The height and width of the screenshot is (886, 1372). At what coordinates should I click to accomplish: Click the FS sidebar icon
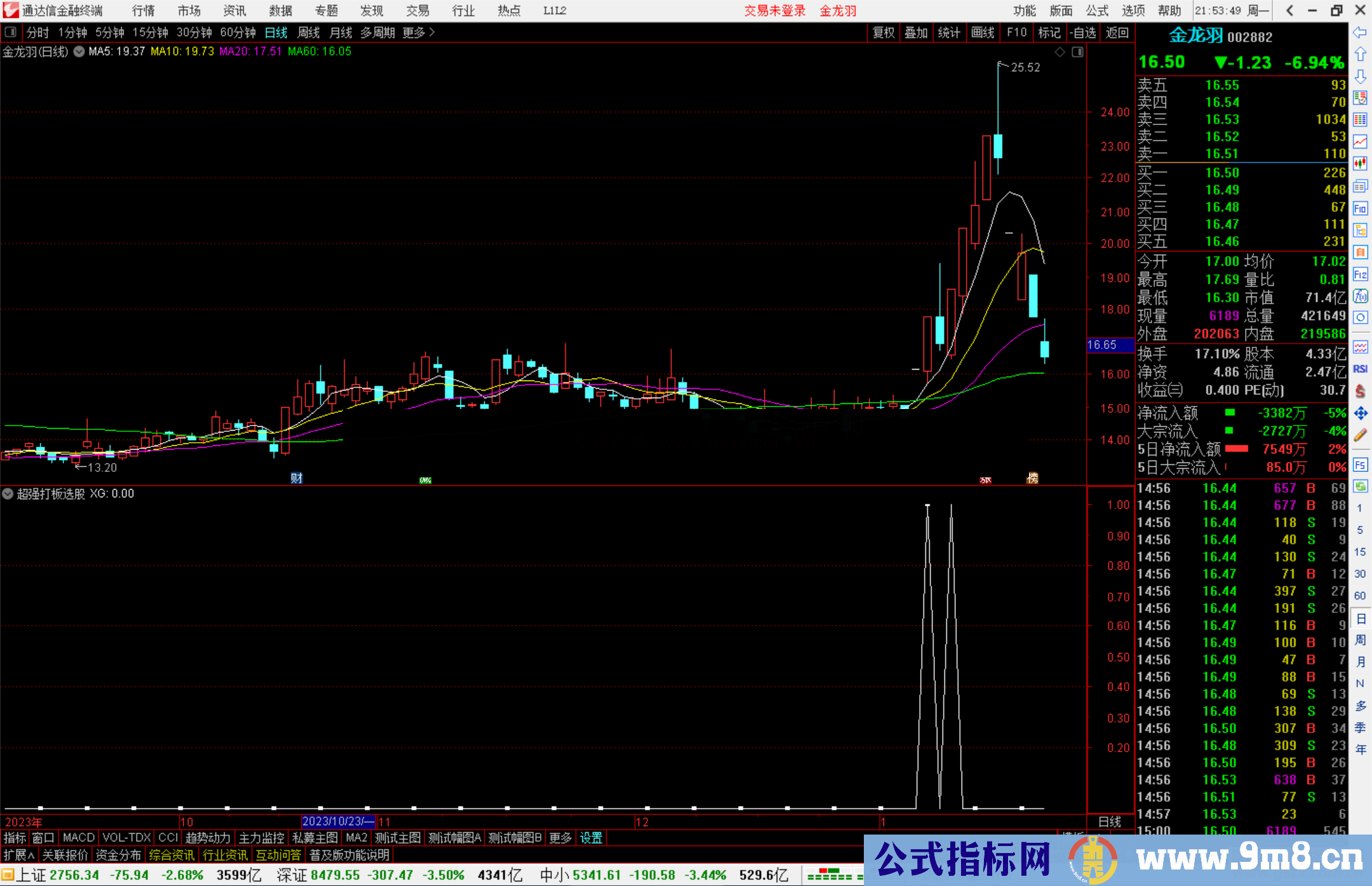(1360, 465)
